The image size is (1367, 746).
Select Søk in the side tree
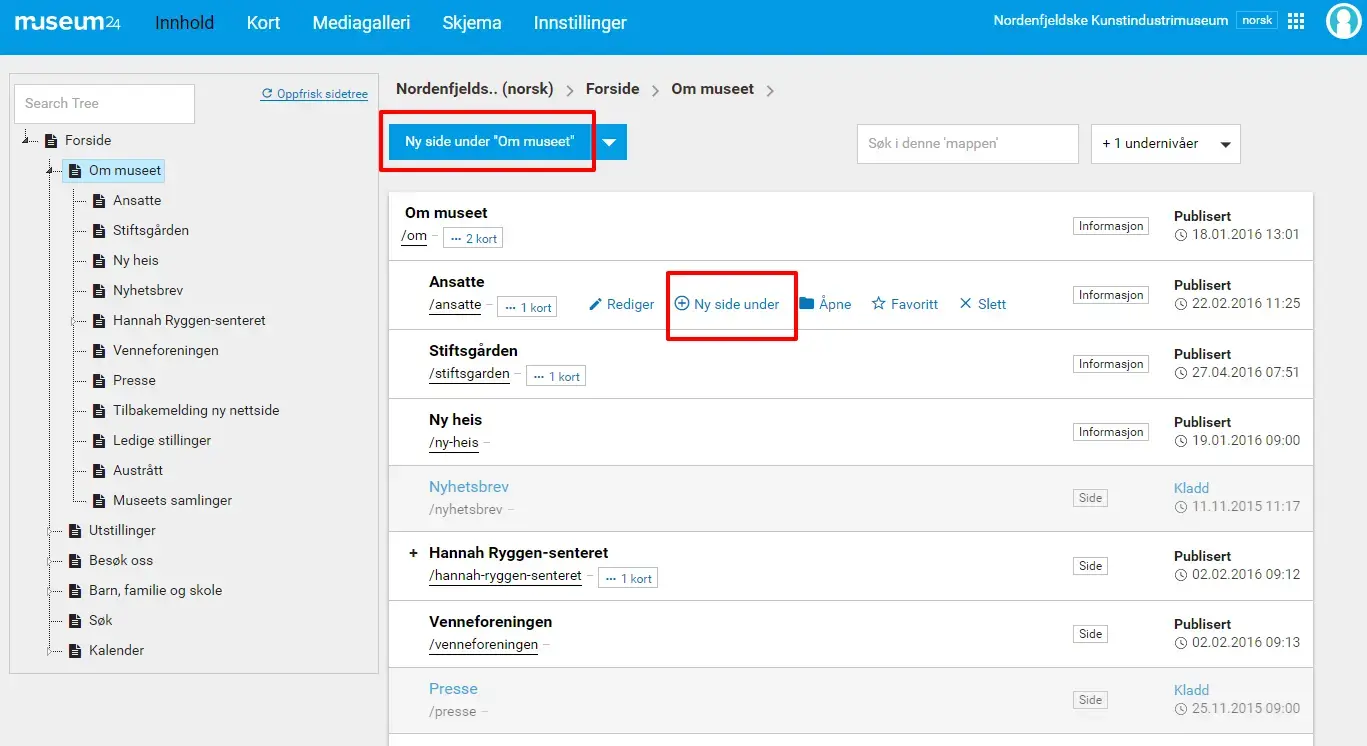point(101,620)
